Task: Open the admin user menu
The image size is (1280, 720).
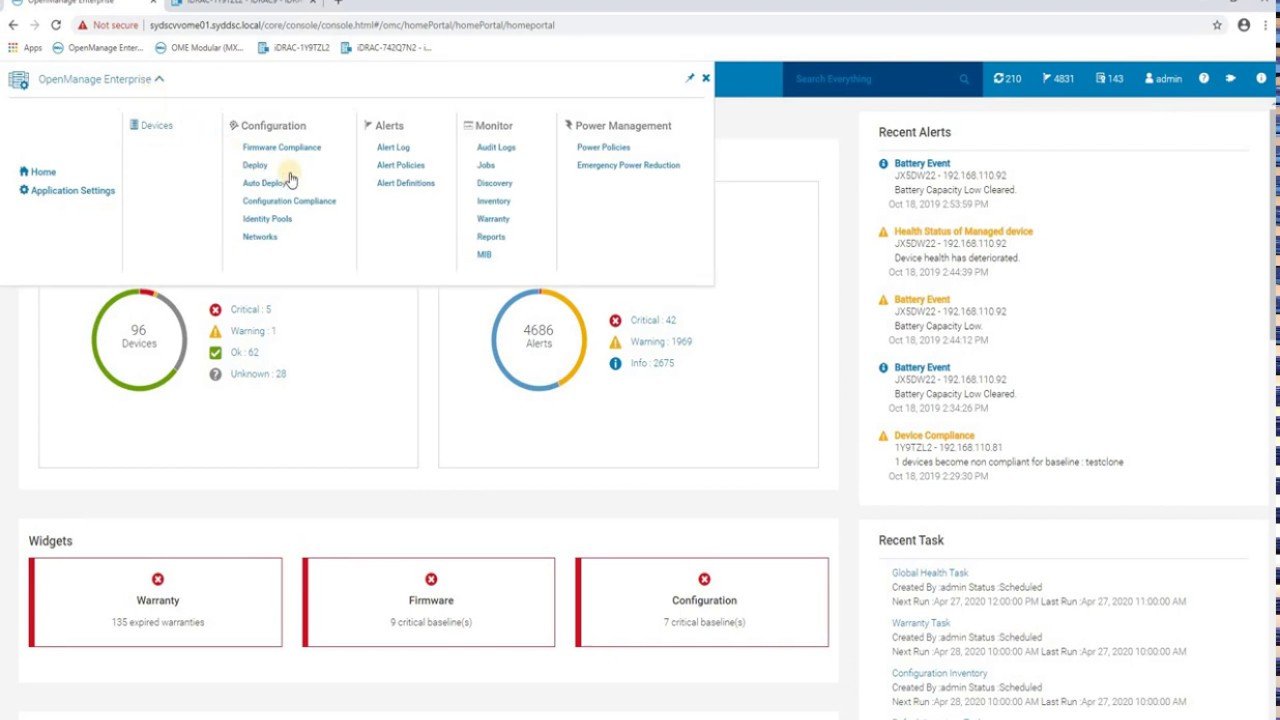Action: (x=1163, y=79)
